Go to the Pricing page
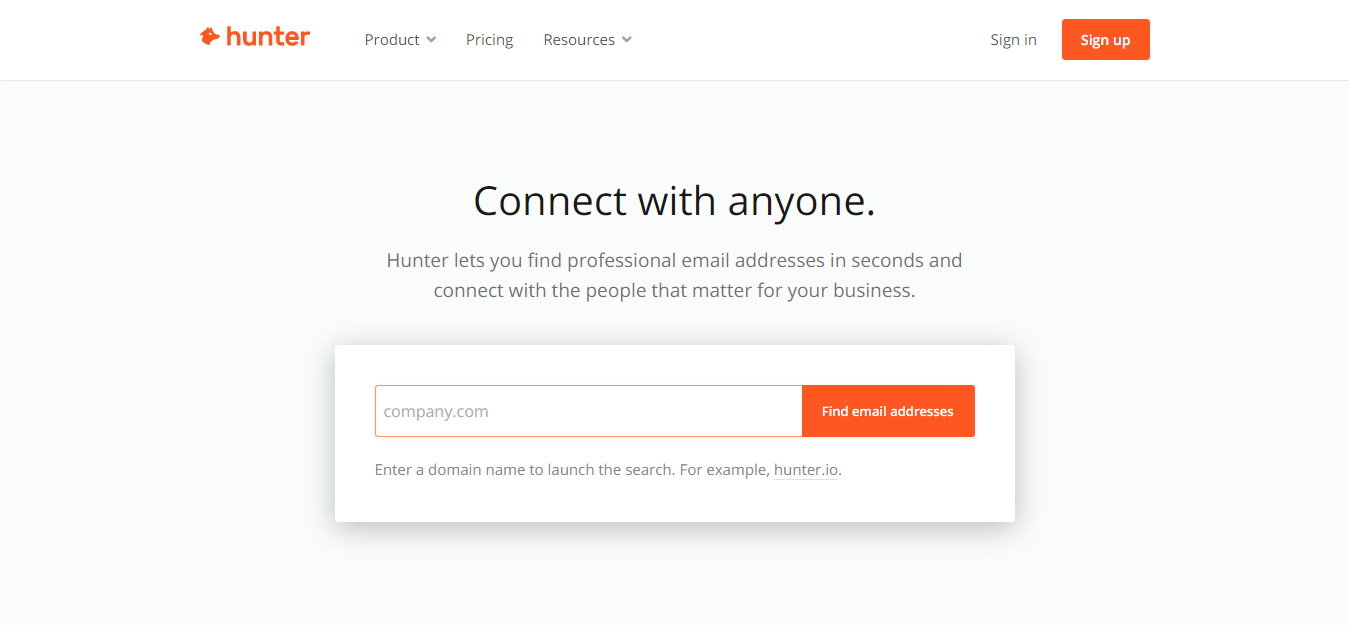The height and width of the screenshot is (625, 1349). pos(489,40)
